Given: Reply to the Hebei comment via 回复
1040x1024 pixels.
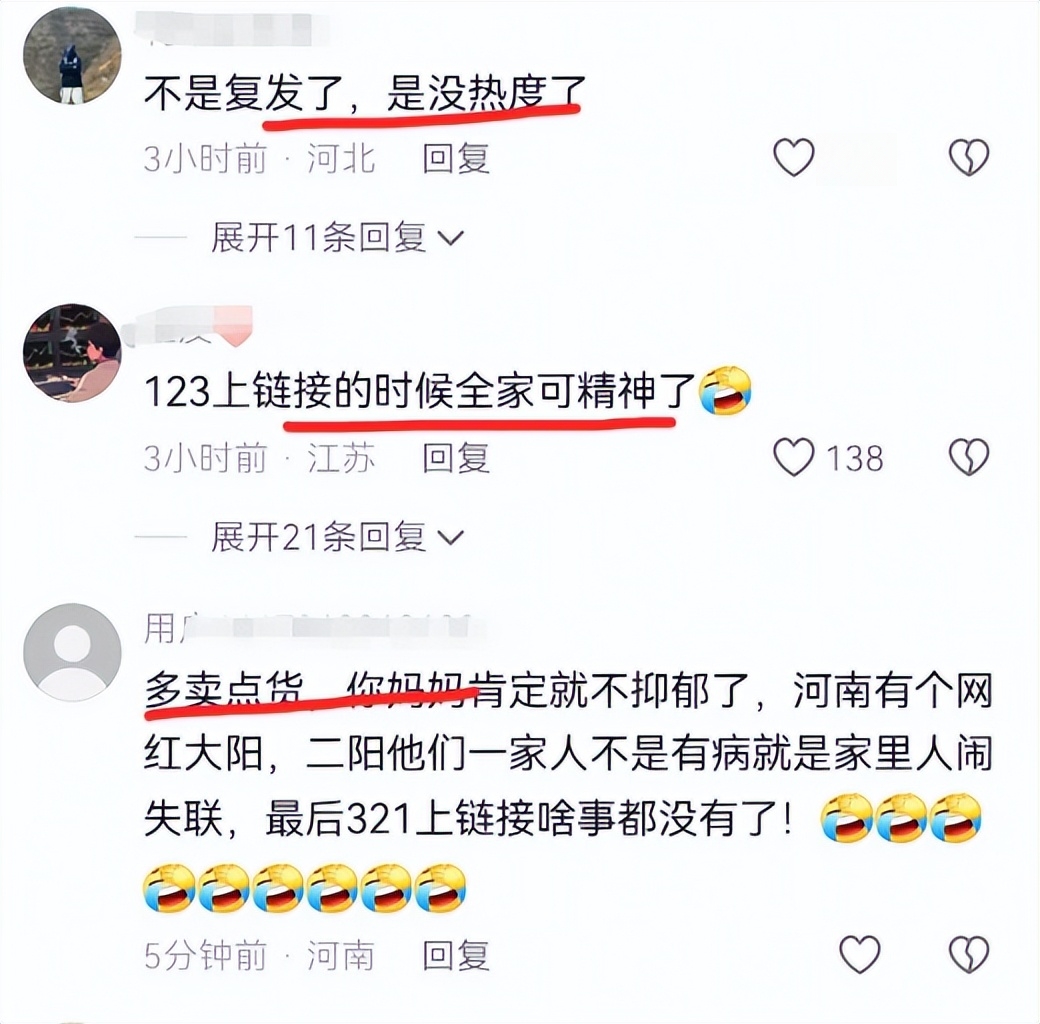Looking at the screenshot, I should [456, 158].
